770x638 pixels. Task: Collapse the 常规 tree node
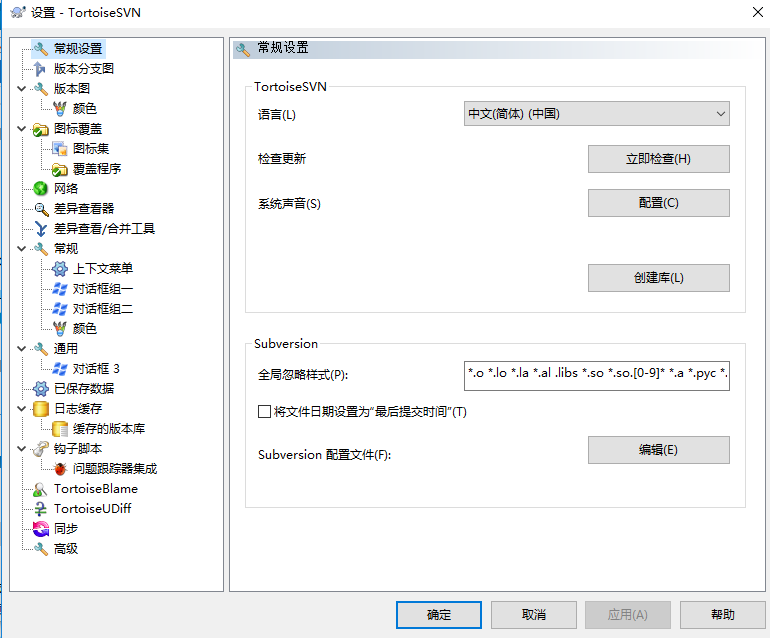[22, 249]
